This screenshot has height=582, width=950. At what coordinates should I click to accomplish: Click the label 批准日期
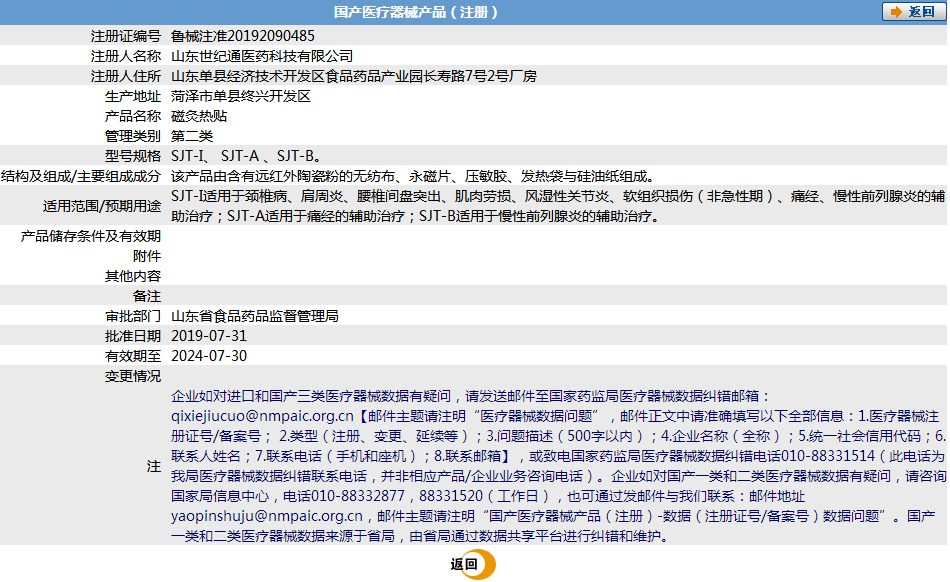[133, 336]
